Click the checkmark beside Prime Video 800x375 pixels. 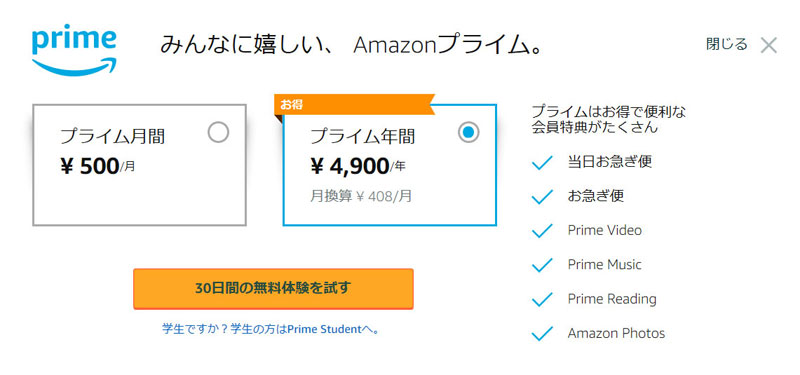(542, 231)
